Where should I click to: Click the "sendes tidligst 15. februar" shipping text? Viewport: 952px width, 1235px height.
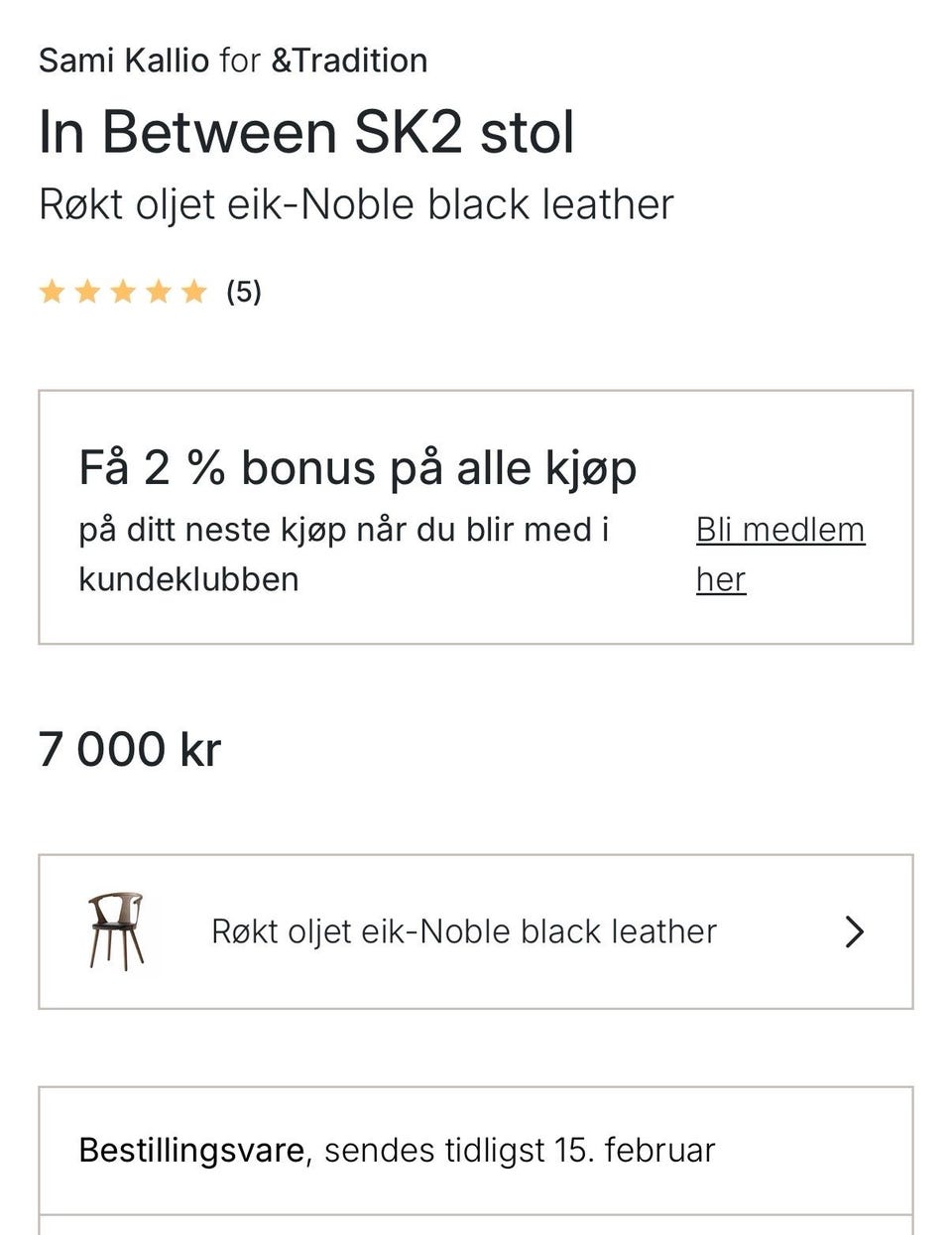pos(519,1150)
